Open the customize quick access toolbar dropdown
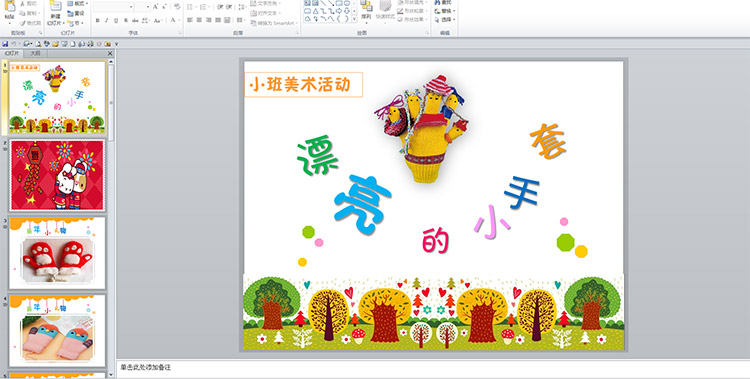This screenshot has height=379, width=750. [x=116, y=44]
